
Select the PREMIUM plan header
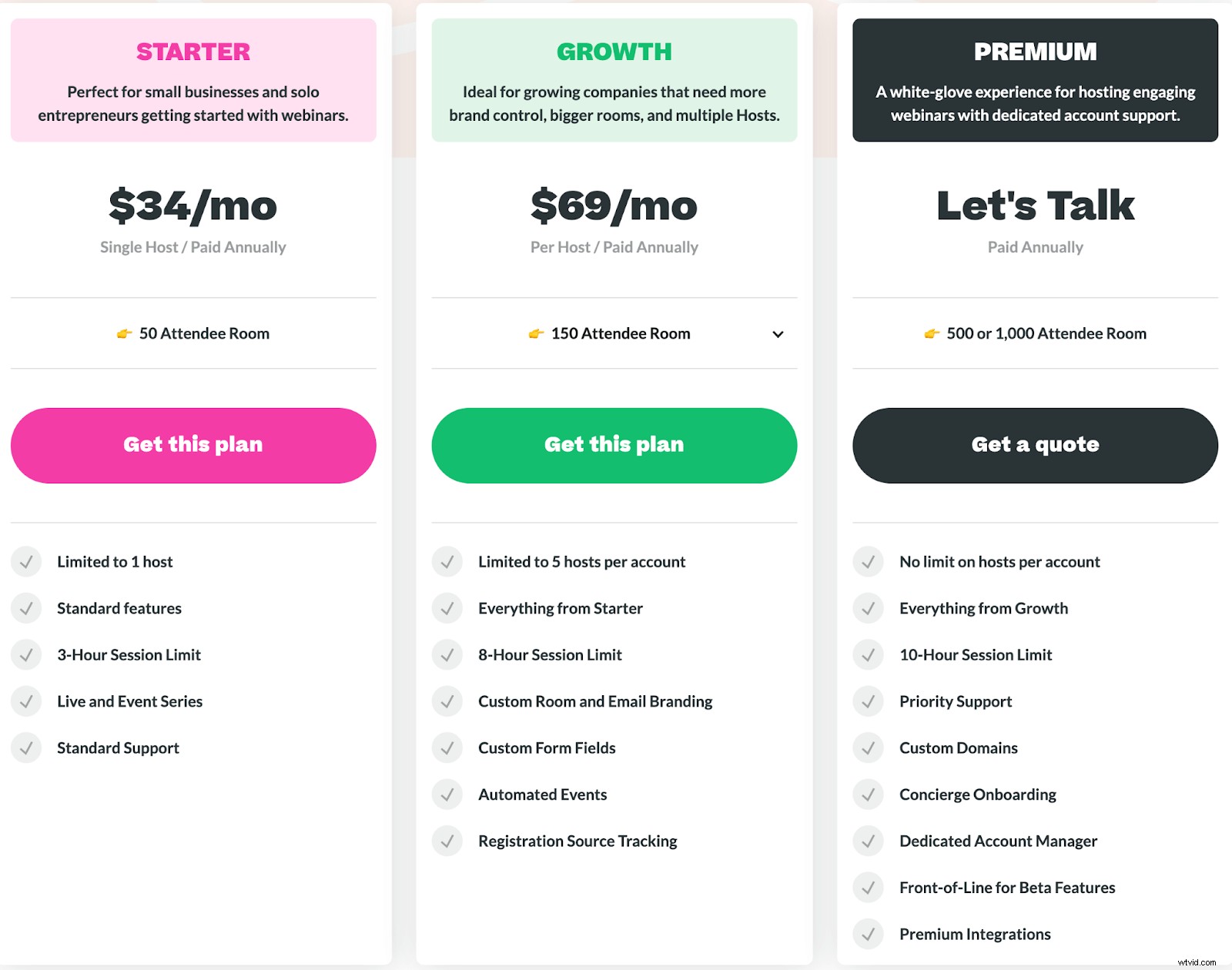coord(1035,52)
